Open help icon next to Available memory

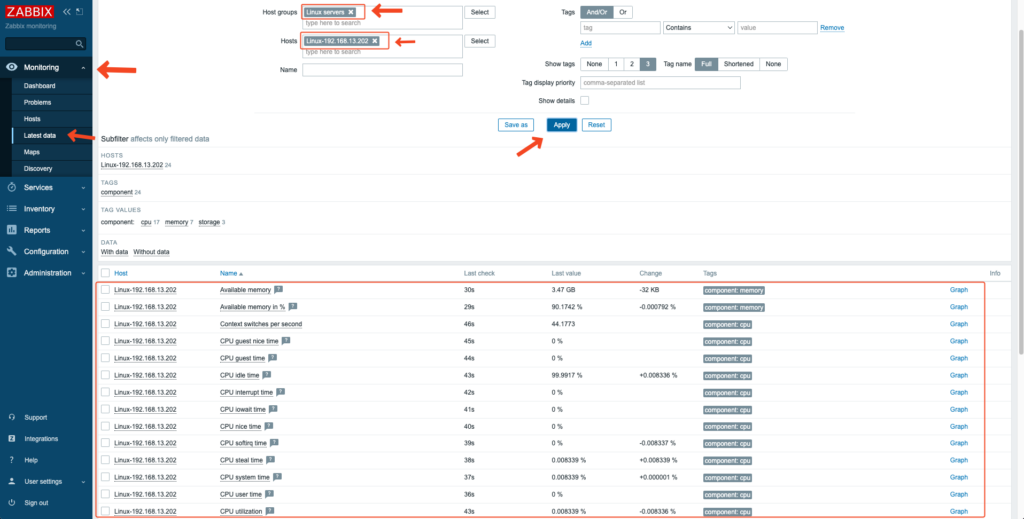(x=278, y=289)
